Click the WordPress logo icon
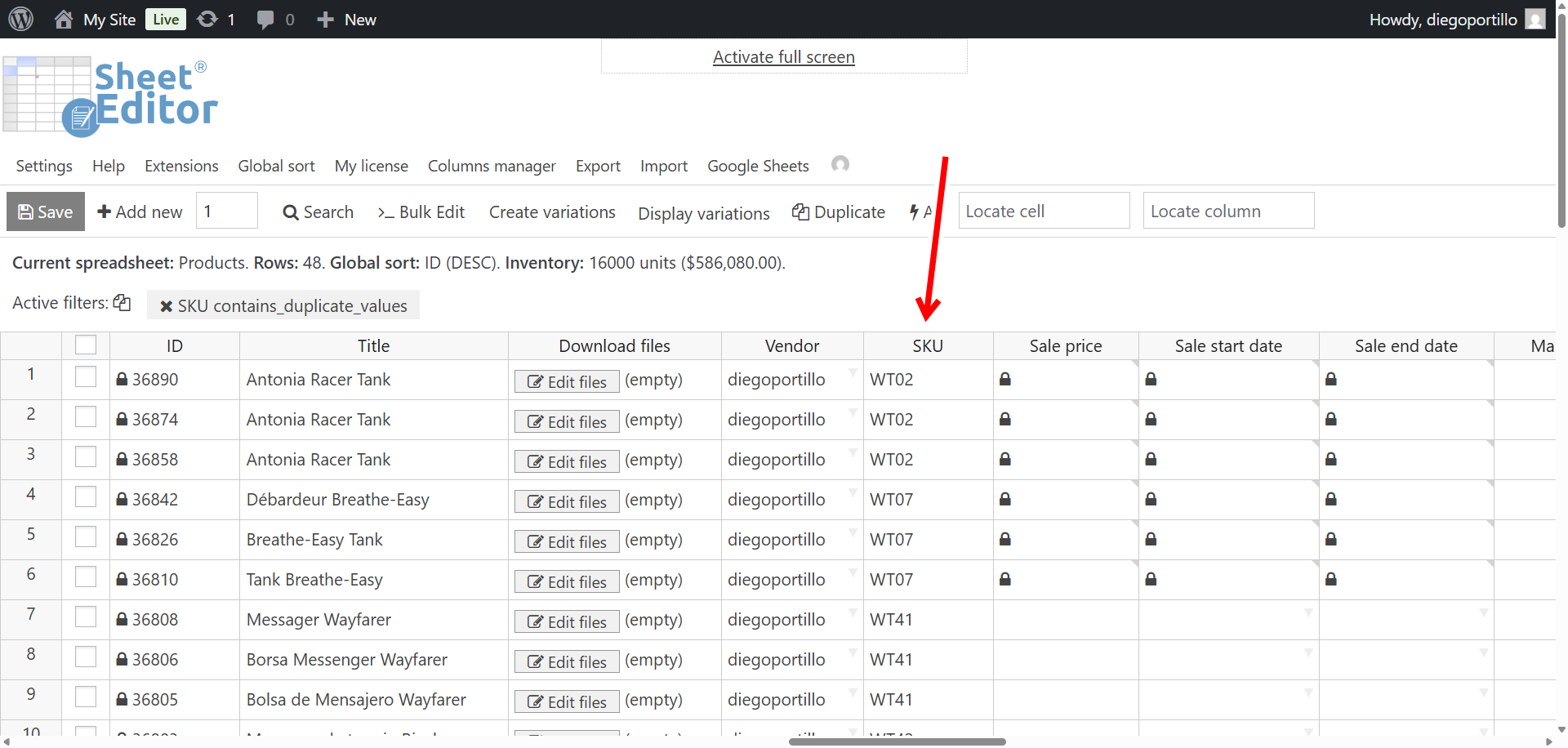The width and height of the screenshot is (1568, 748). pos(20,19)
